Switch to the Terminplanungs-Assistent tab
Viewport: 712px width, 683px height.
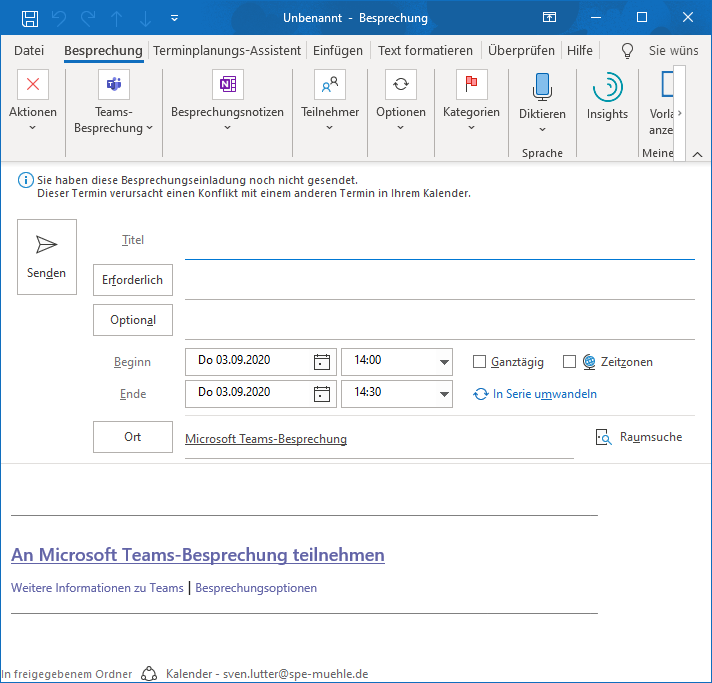click(227, 50)
